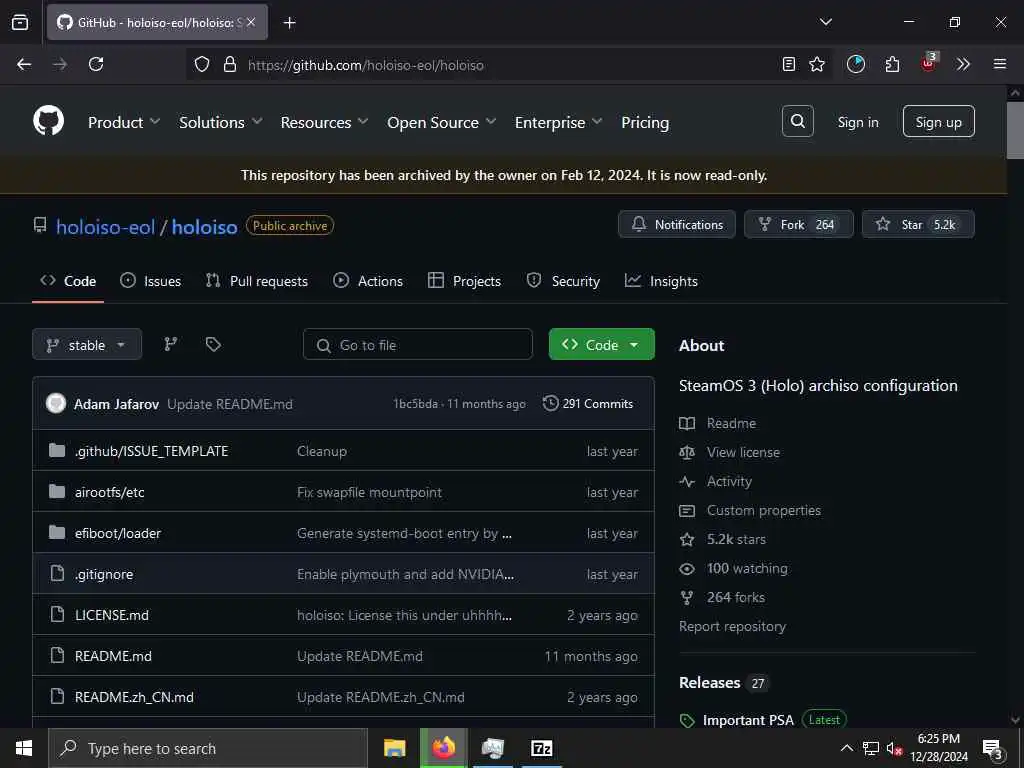
Task: View tags via the tag icon
Action: pos(213,344)
